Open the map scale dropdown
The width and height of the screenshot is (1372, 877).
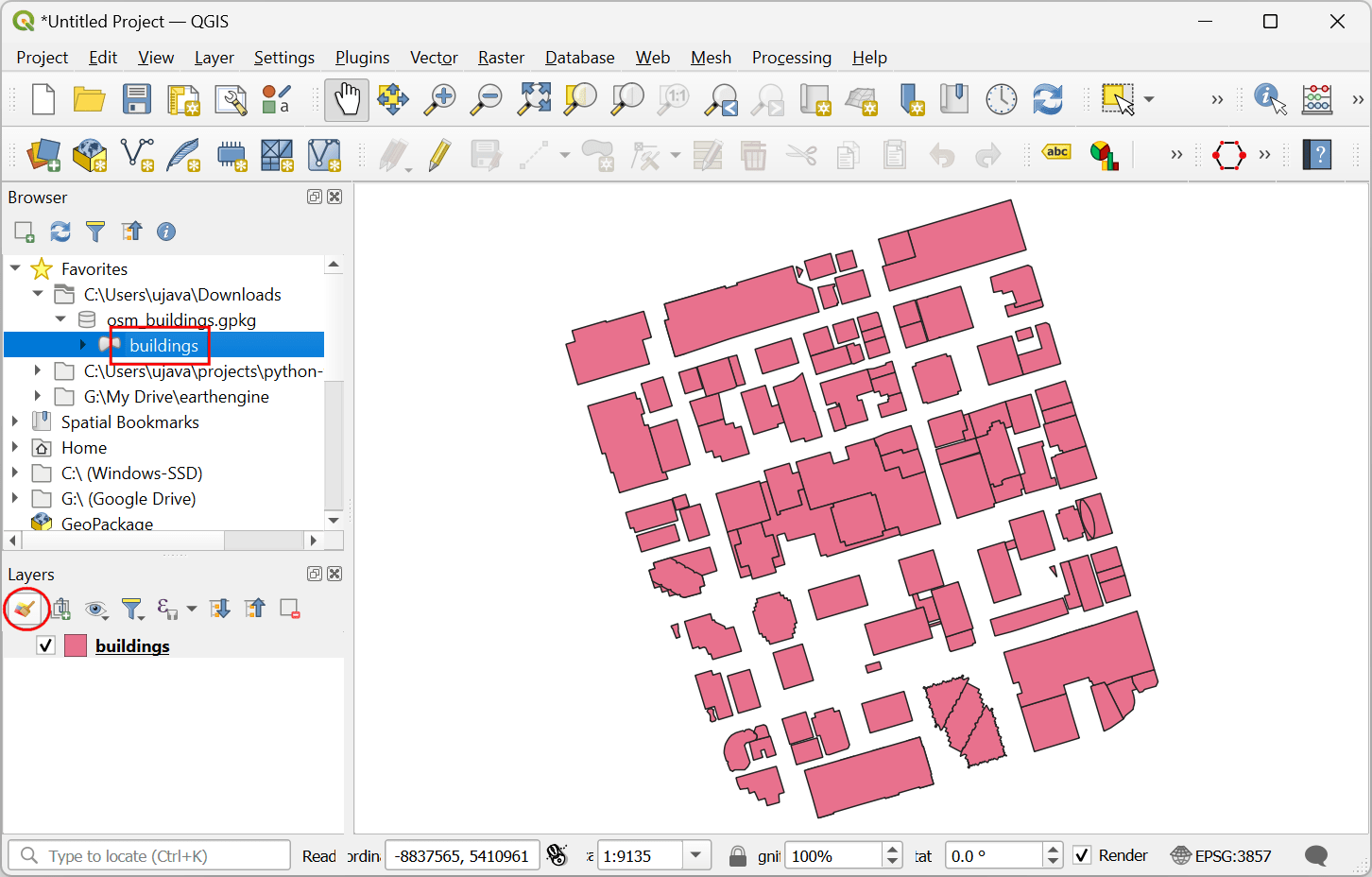click(x=696, y=856)
